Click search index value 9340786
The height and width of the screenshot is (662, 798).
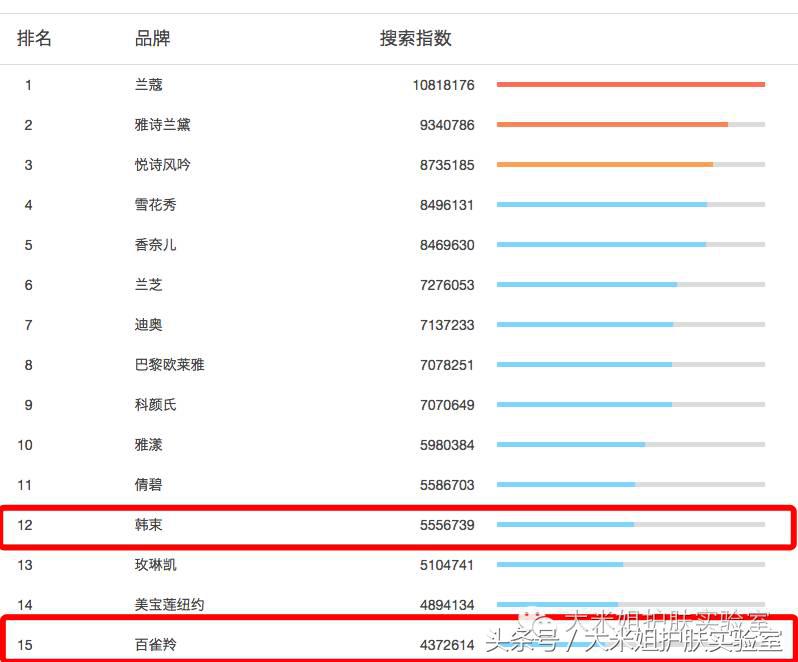[x=447, y=125]
